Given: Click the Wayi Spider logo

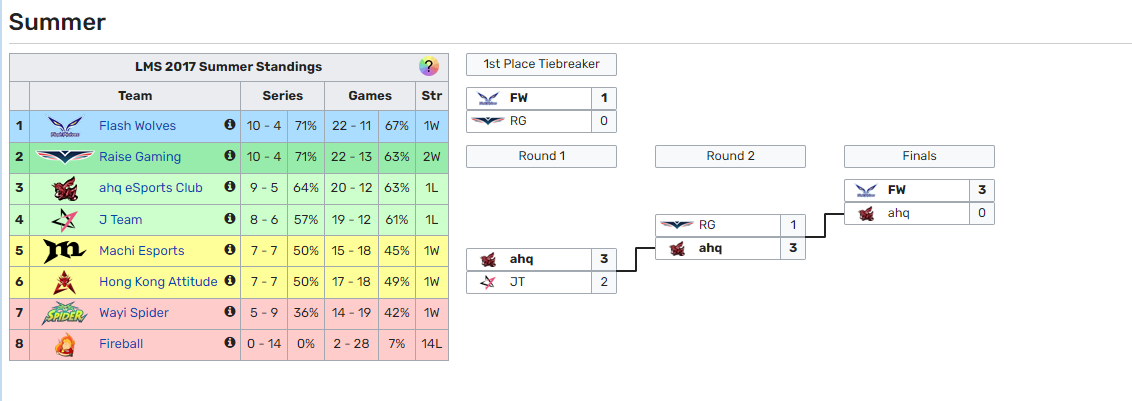Looking at the screenshot, I should pyautogui.click(x=65, y=313).
